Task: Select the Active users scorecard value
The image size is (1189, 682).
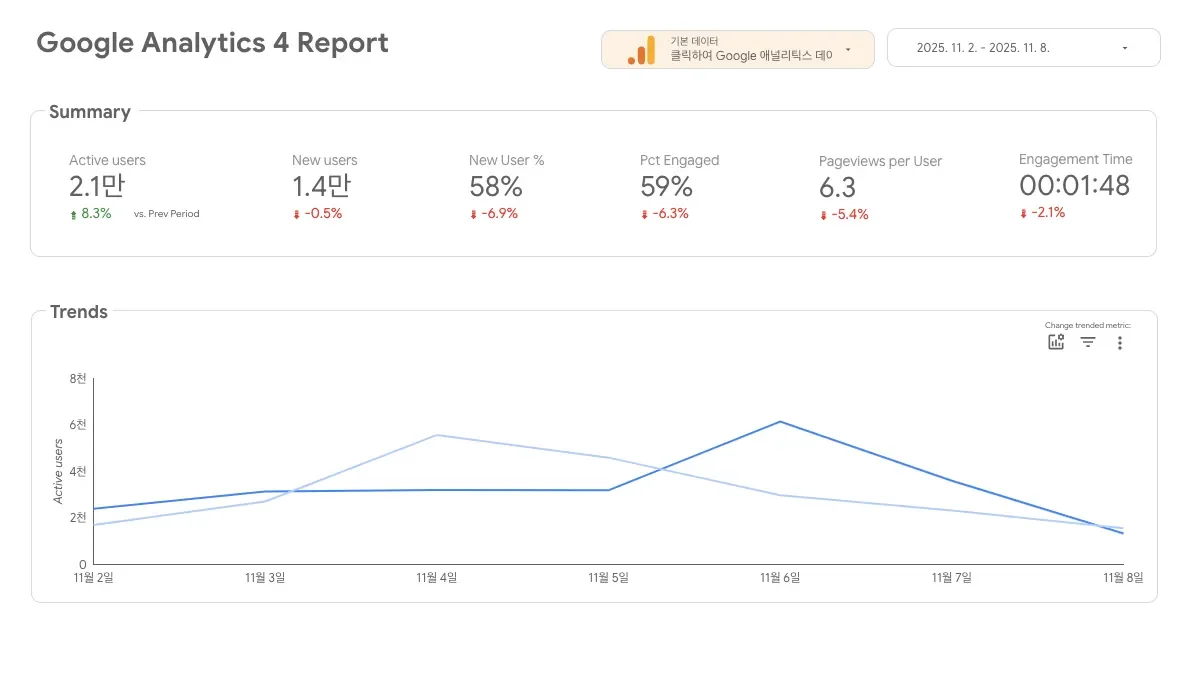Action: (97, 186)
